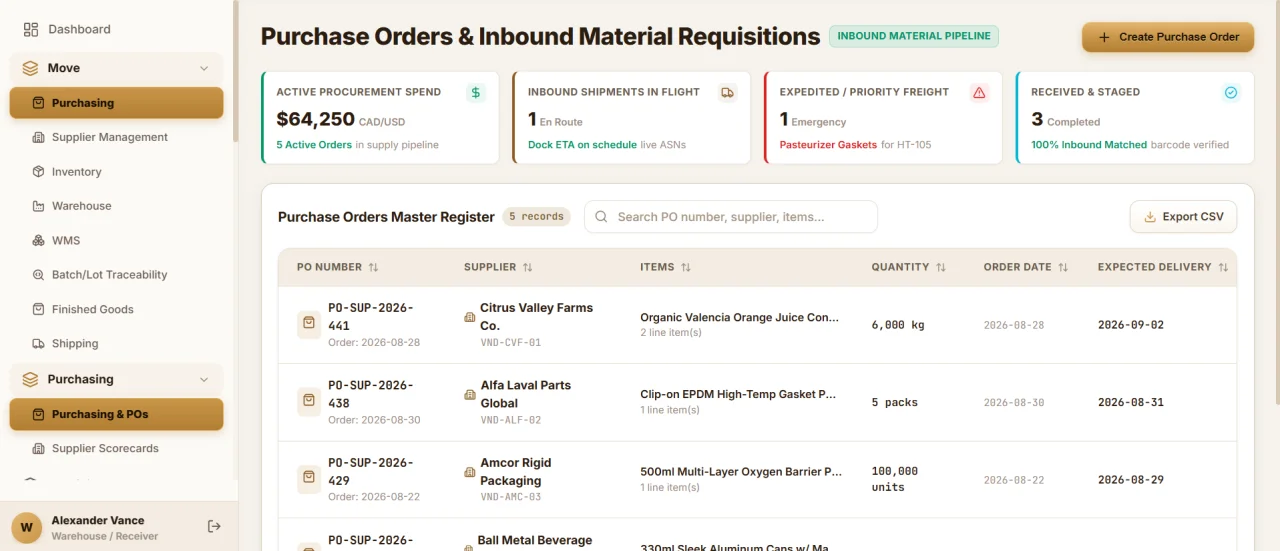Click the warning triangle on expedited freight card

tap(979, 93)
